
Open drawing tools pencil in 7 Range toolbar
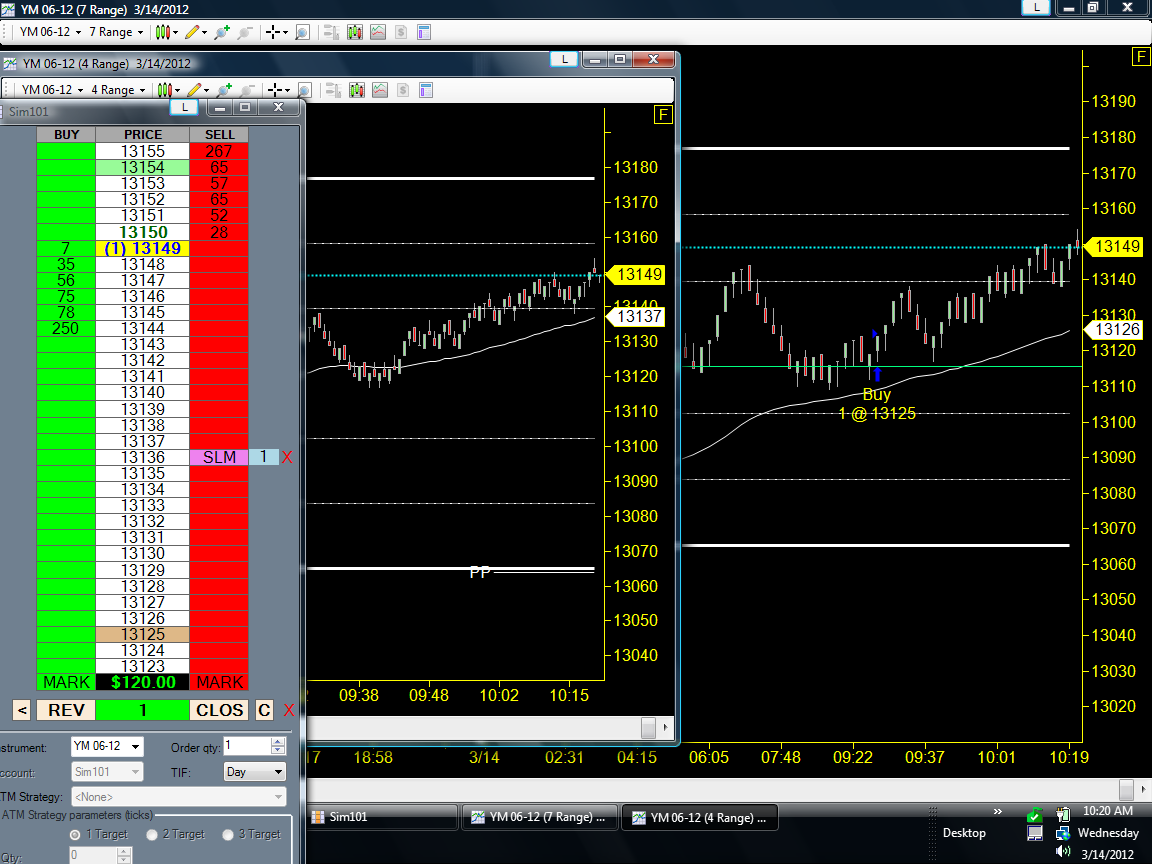pyautogui.click(x=195, y=32)
